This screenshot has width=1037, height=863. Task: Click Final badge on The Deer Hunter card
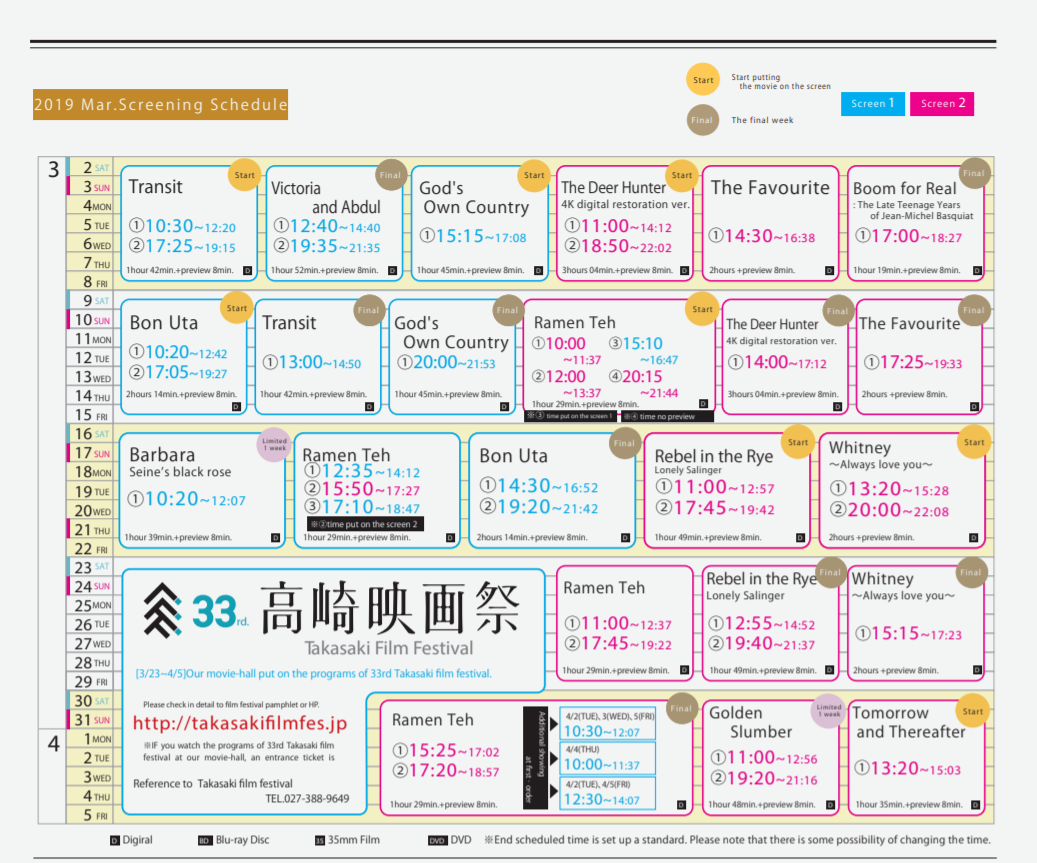[x=837, y=311]
